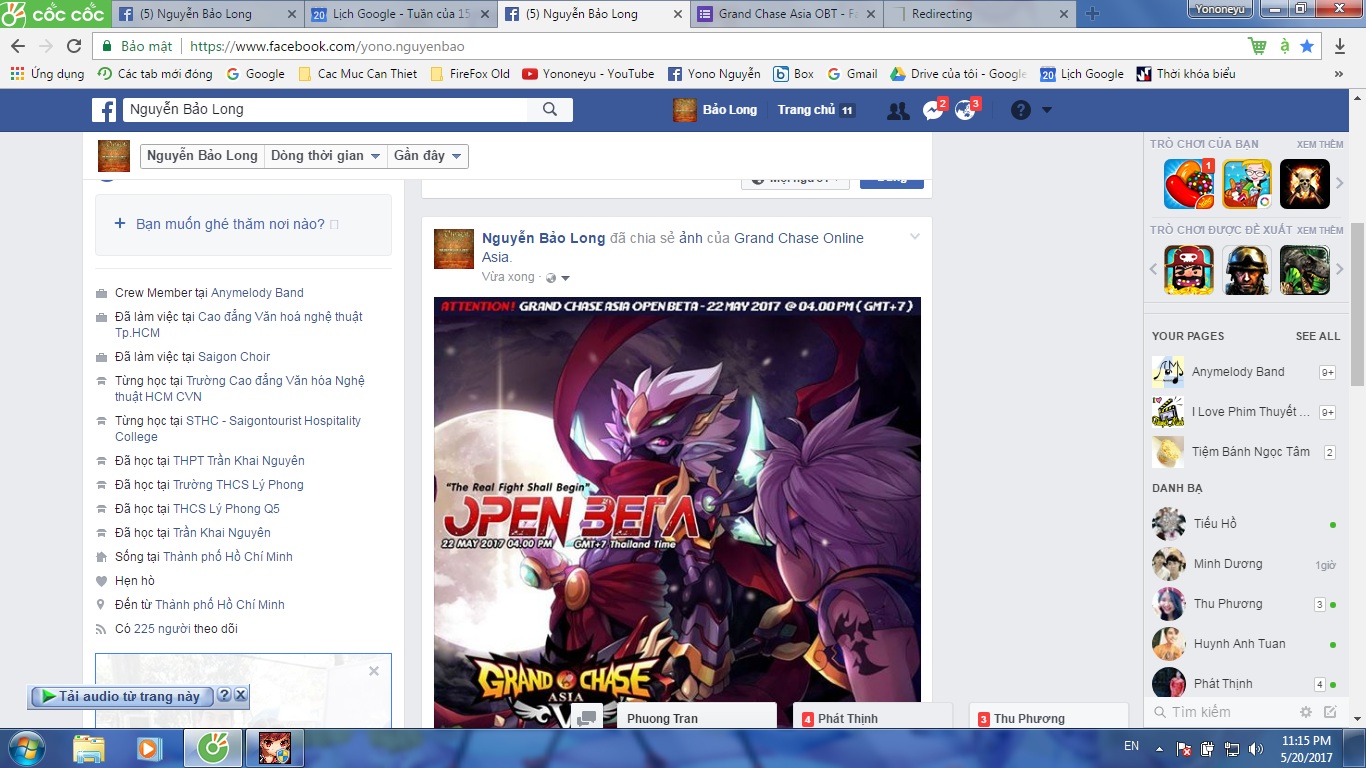Switch to the 'Grand Chase Asia OBT' tab
1366x768 pixels.
point(784,14)
